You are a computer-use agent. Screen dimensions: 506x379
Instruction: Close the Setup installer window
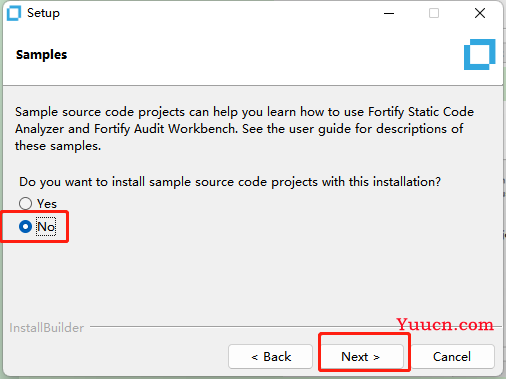pyautogui.click(x=480, y=13)
